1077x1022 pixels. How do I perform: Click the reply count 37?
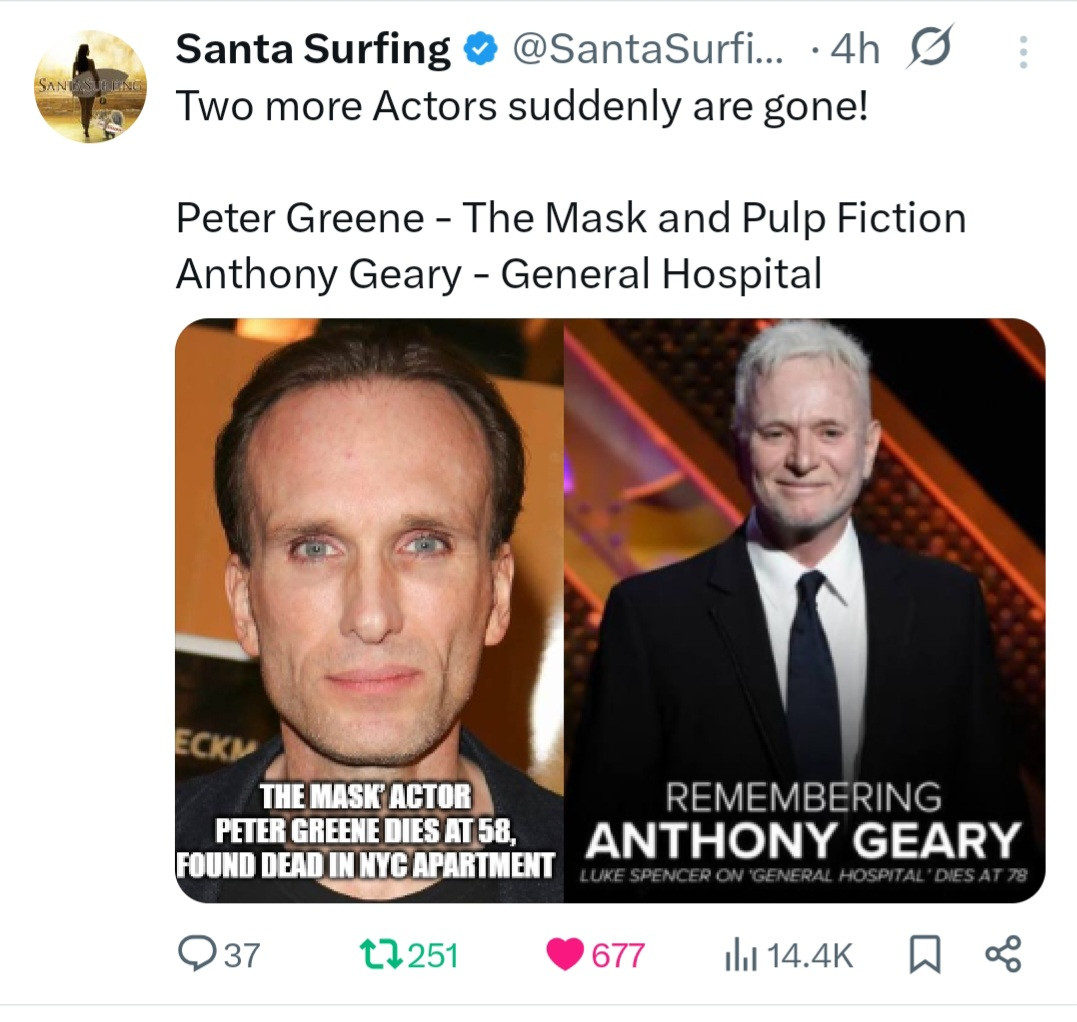tap(240, 956)
